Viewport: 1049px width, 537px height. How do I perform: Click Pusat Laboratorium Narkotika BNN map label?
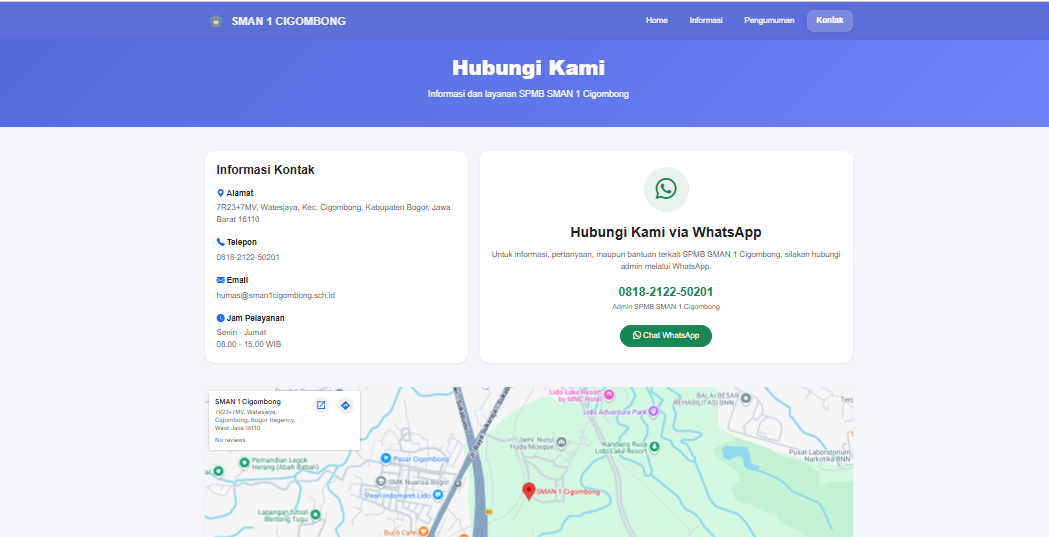click(819, 456)
